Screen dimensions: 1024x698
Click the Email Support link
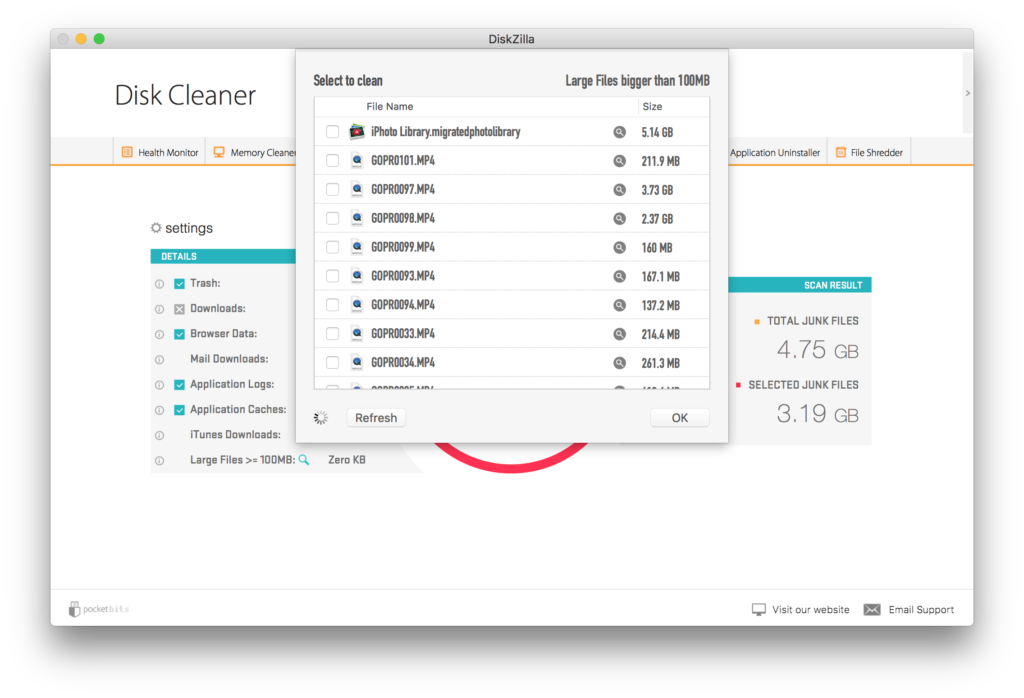click(x=909, y=609)
